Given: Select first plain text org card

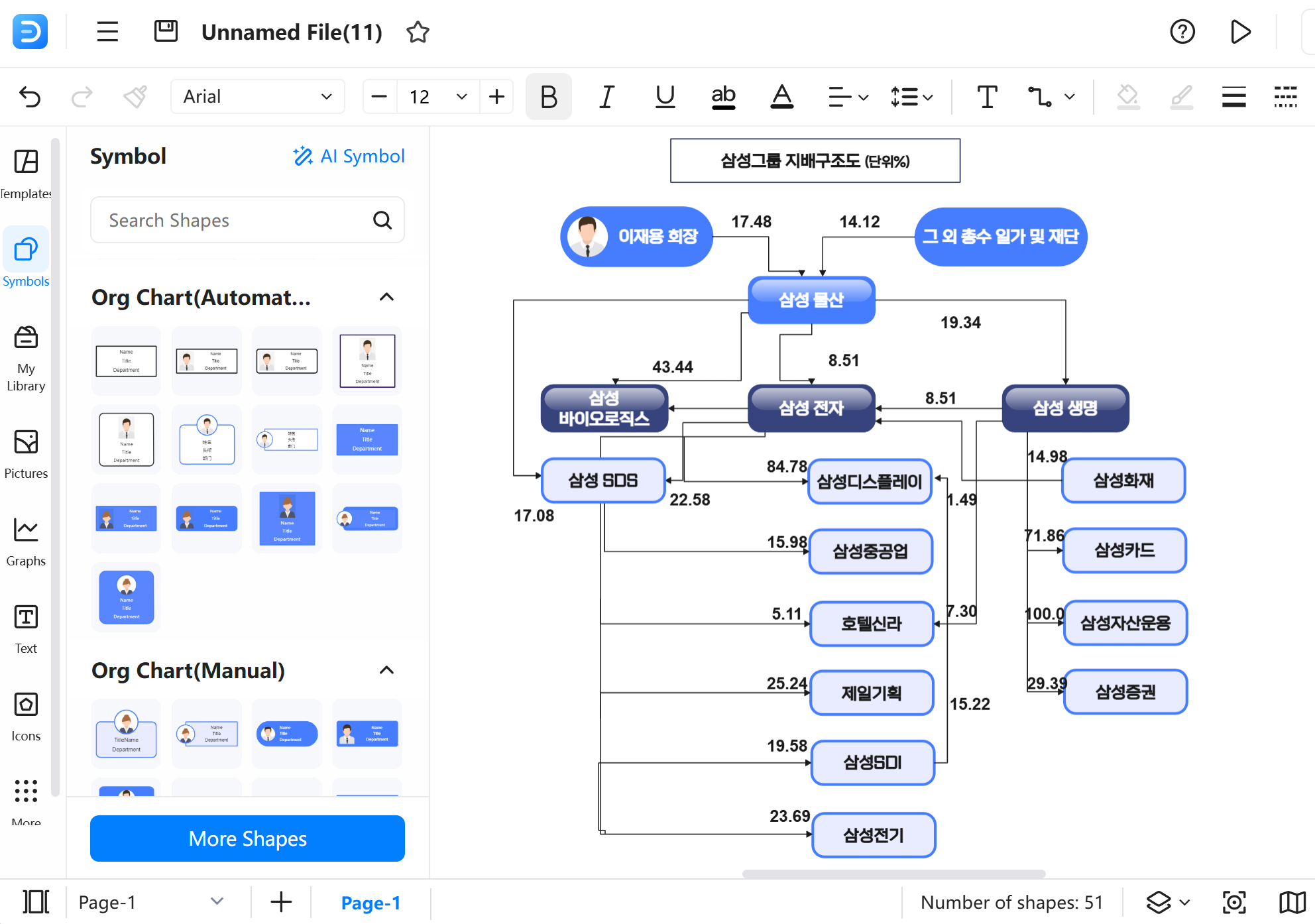Looking at the screenshot, I should click(x=127, y=361).
